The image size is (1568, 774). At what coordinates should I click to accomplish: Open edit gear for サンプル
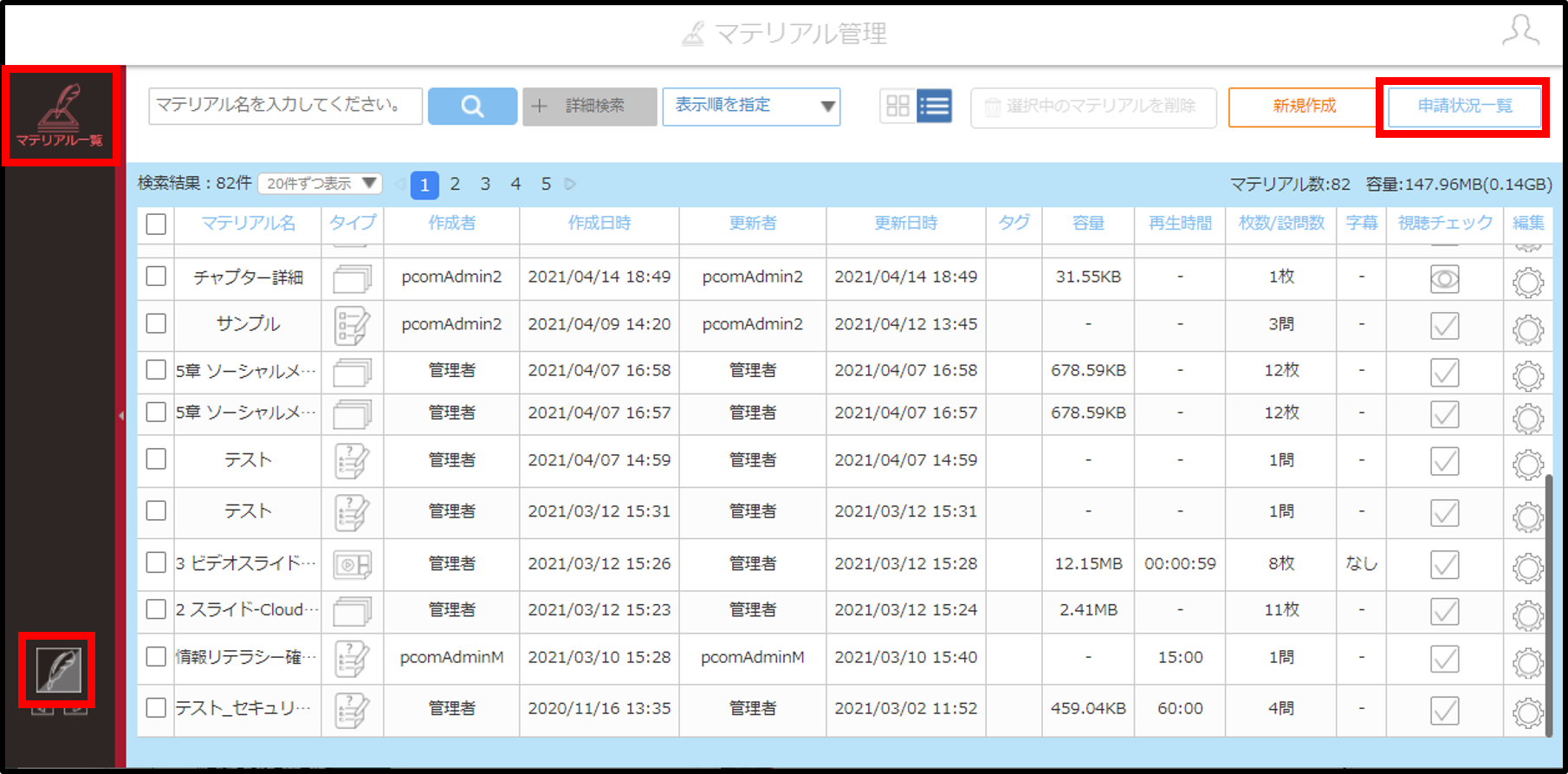point(1528,329)
